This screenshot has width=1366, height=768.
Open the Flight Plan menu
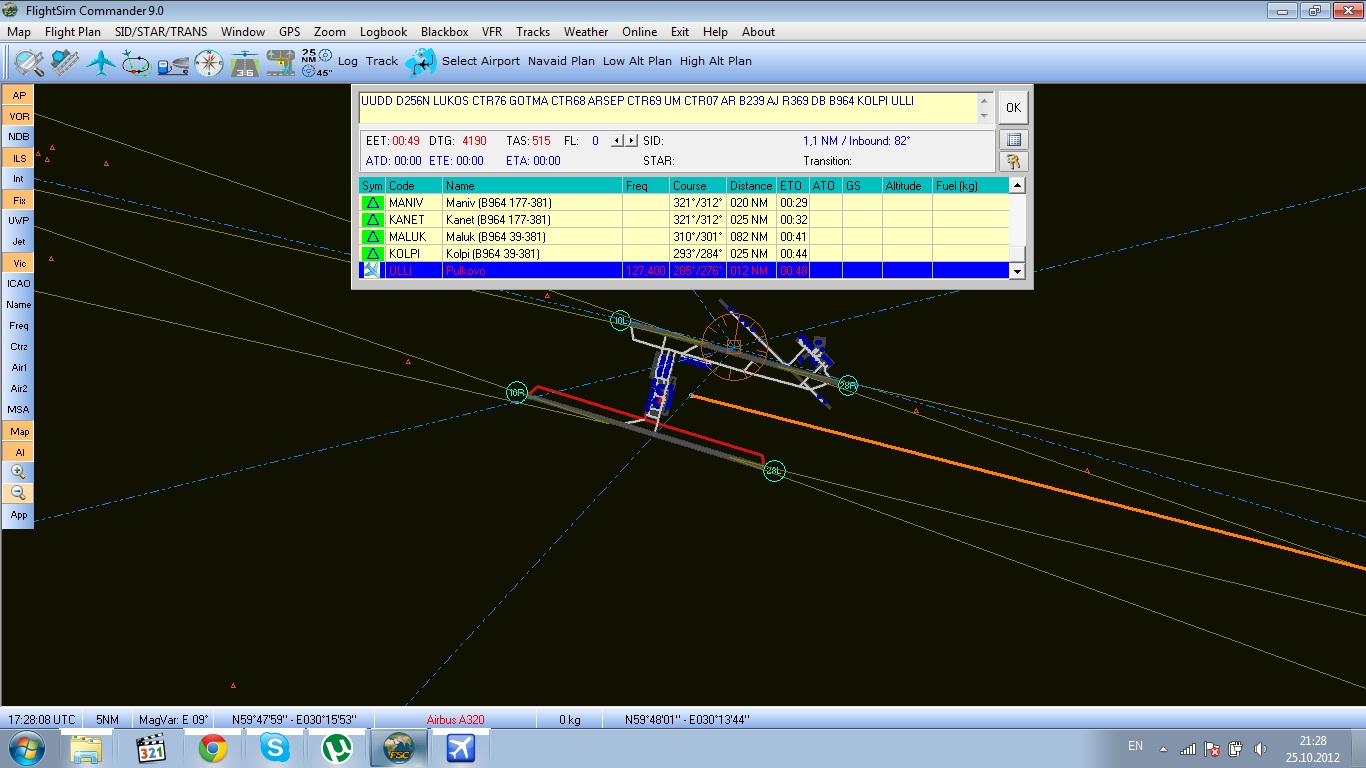point(73,32)
